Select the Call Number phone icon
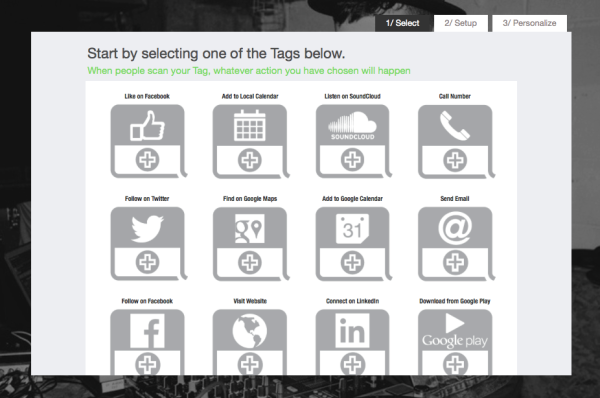The width and height of the screenshot is (600, 398). [455, 126]
